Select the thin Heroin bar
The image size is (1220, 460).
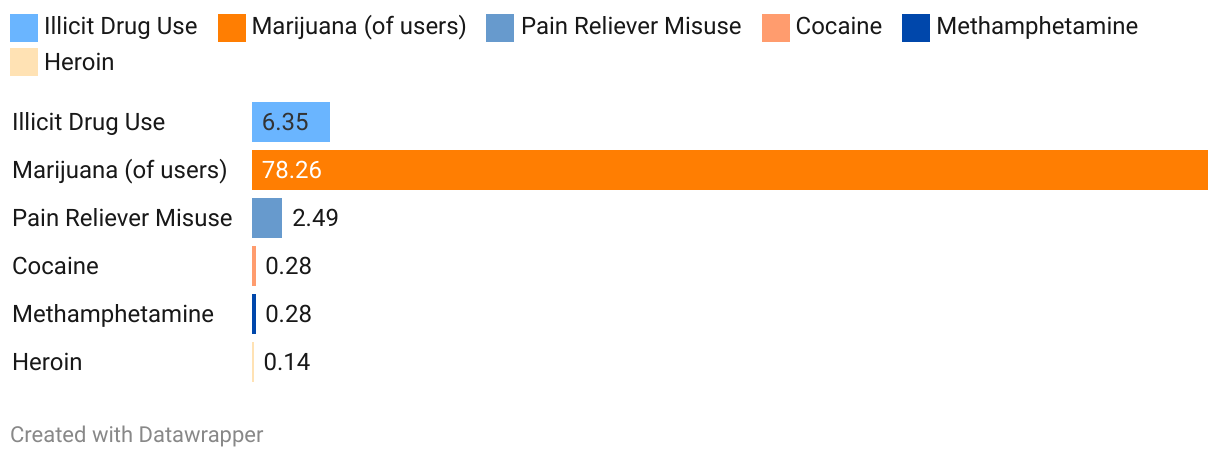[x=253, y=362]
